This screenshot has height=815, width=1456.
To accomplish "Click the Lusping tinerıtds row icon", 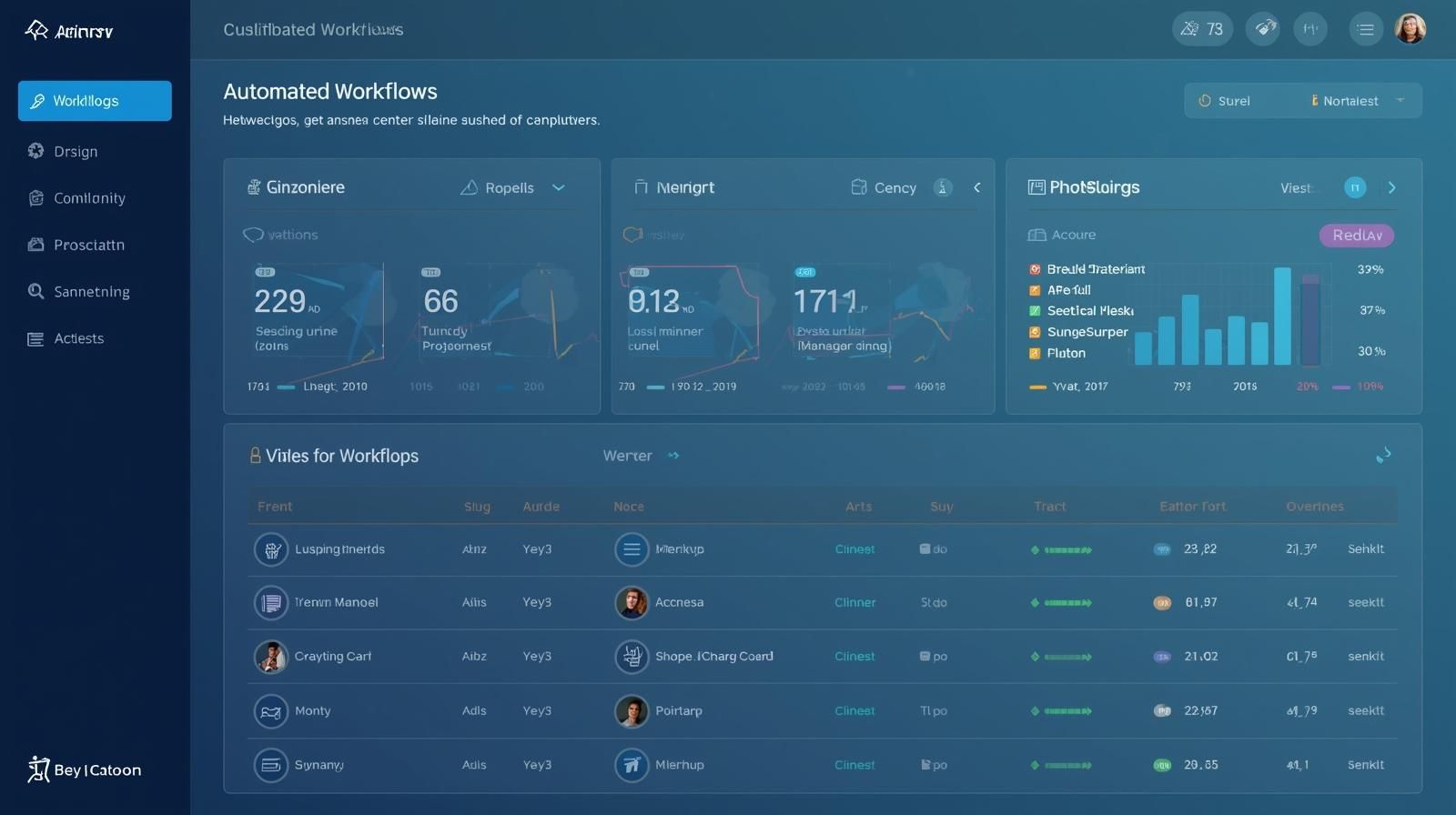I will 270,549.
